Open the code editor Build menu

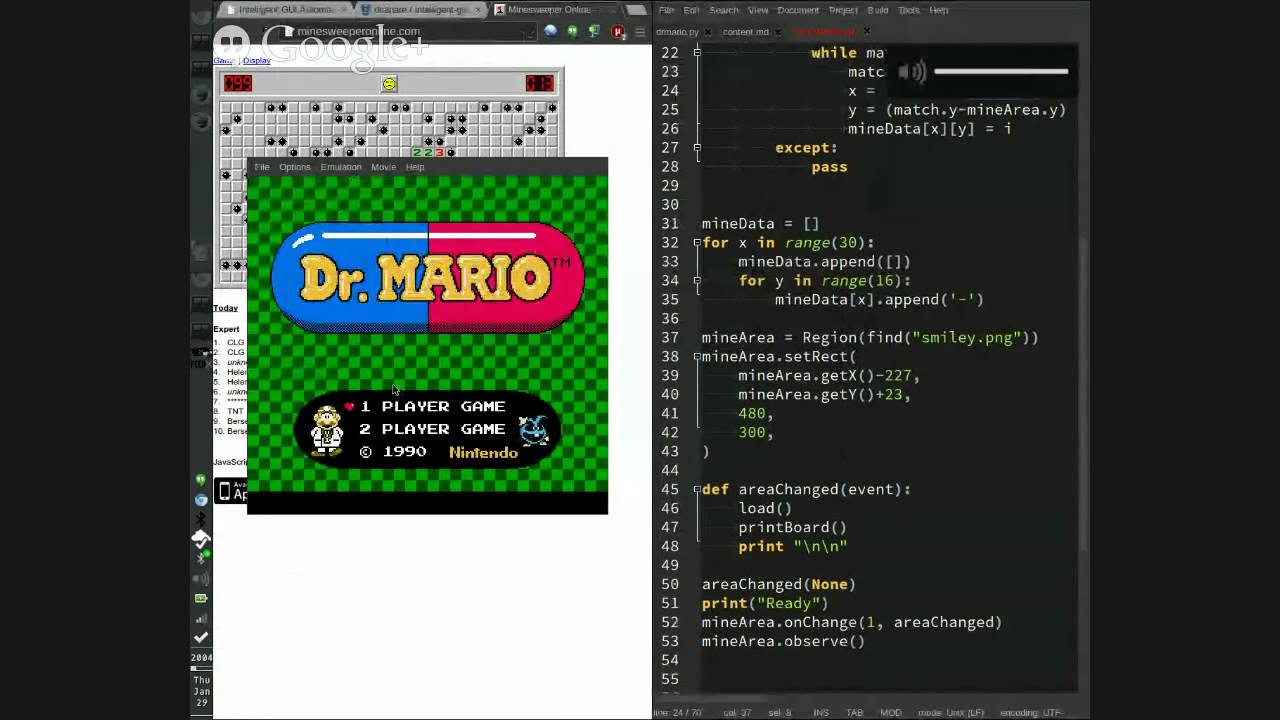878,10
